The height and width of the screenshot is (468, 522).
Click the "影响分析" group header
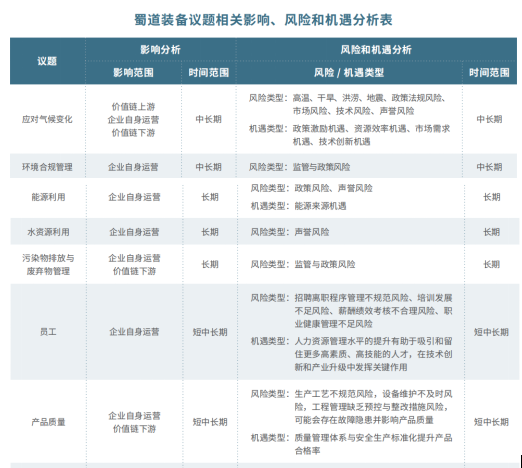click(x=160, y=50)
